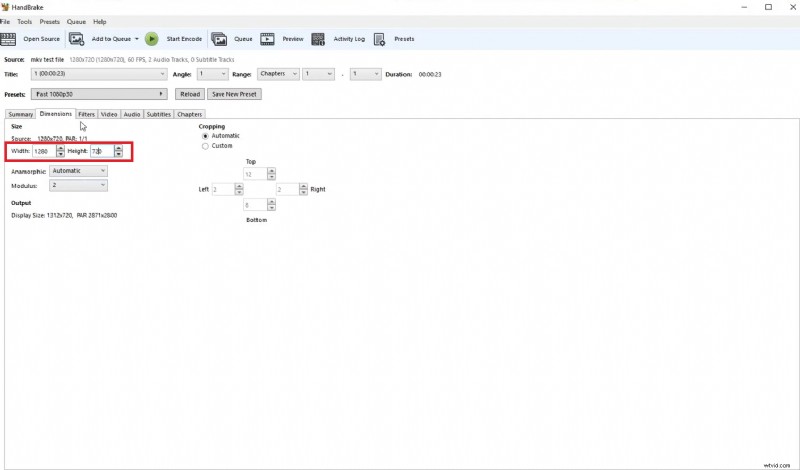
Task: Click the Preview film icon
Action: (267, 39)
